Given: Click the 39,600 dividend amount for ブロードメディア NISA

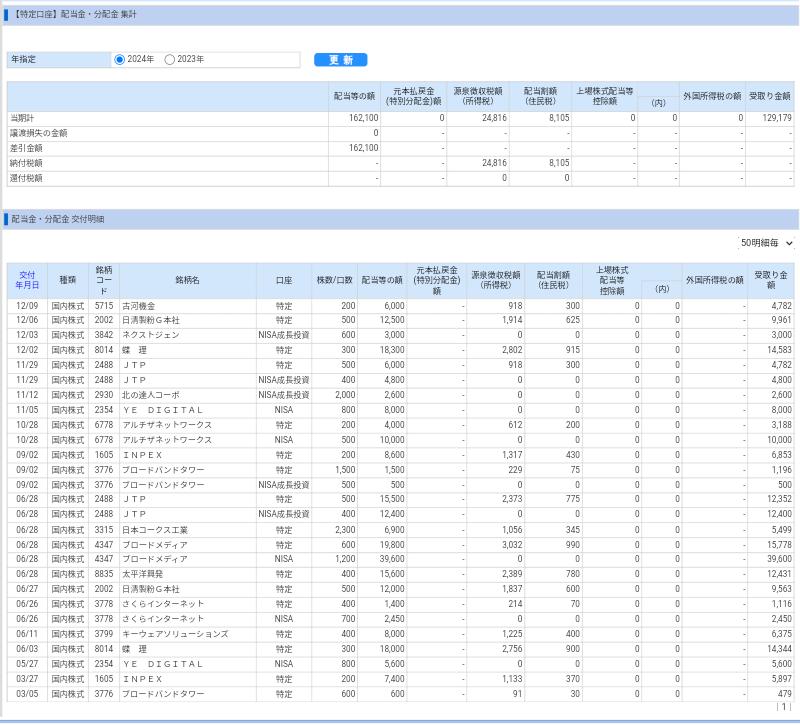Looking at the screenshot, I should coord(392,559).
